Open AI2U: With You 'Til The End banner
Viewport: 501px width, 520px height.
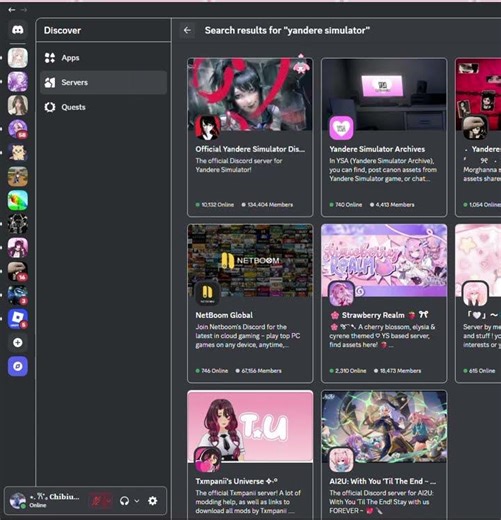(x=384, y=426)
